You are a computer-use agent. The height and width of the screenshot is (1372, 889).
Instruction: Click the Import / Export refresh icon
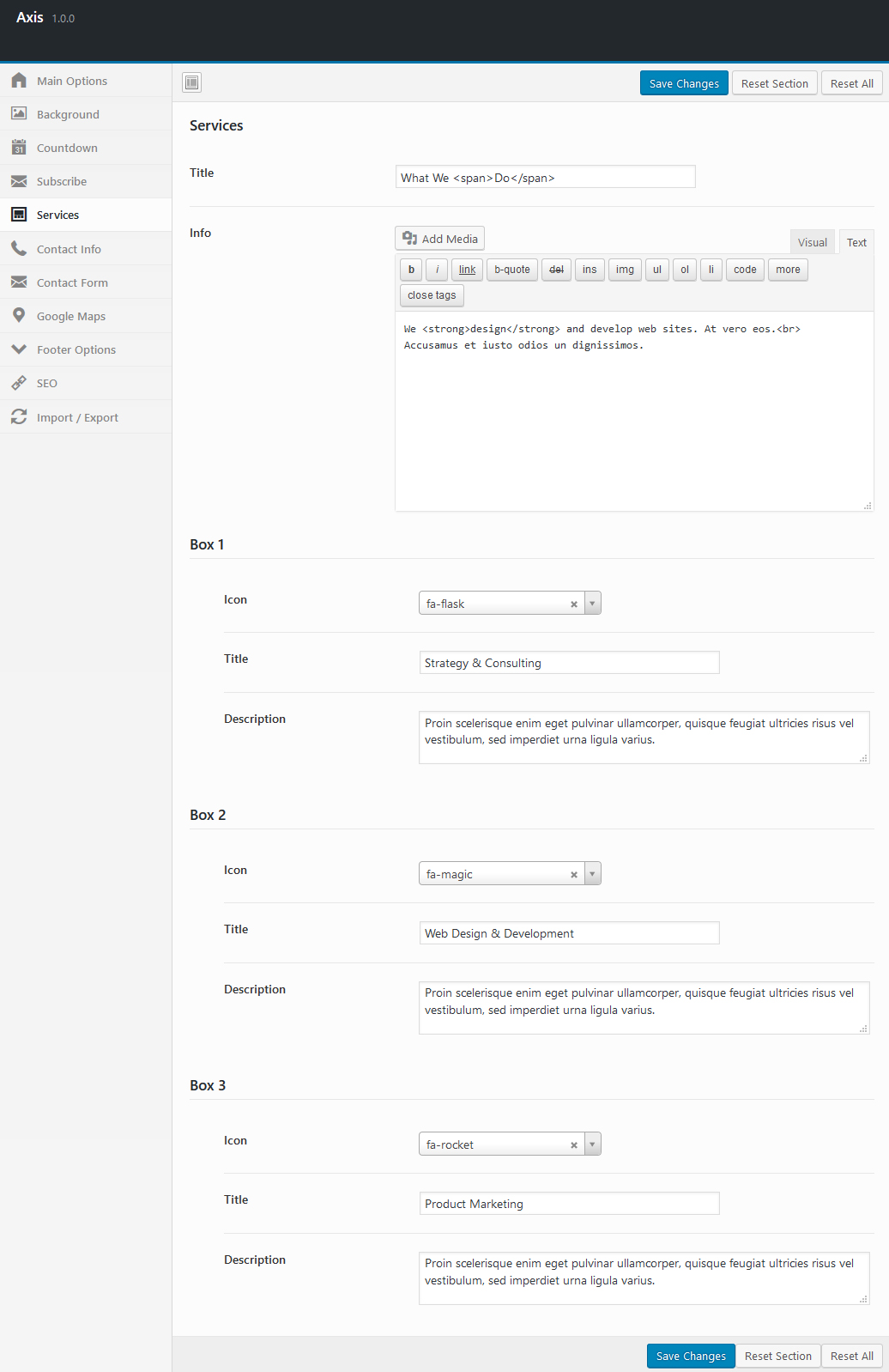click(x=19, y=417)
